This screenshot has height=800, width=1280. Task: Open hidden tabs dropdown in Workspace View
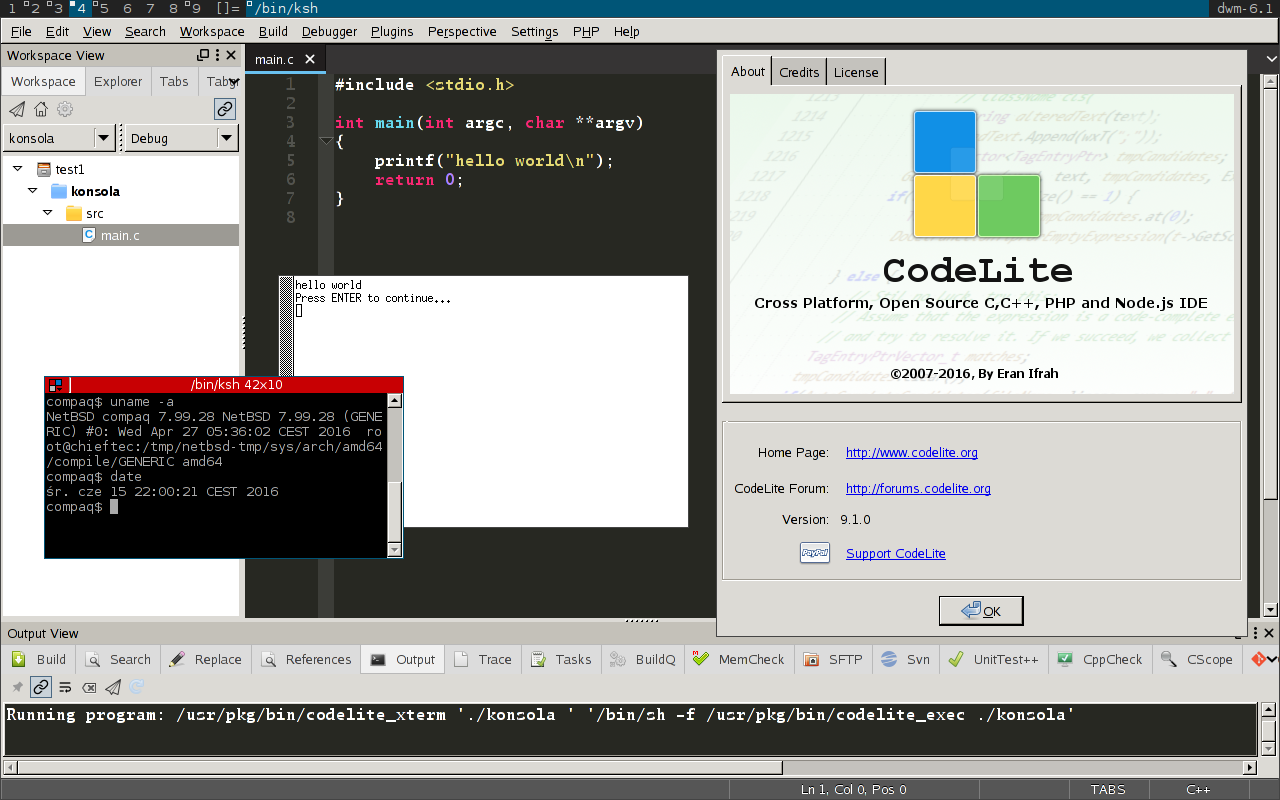coord(234,81)
